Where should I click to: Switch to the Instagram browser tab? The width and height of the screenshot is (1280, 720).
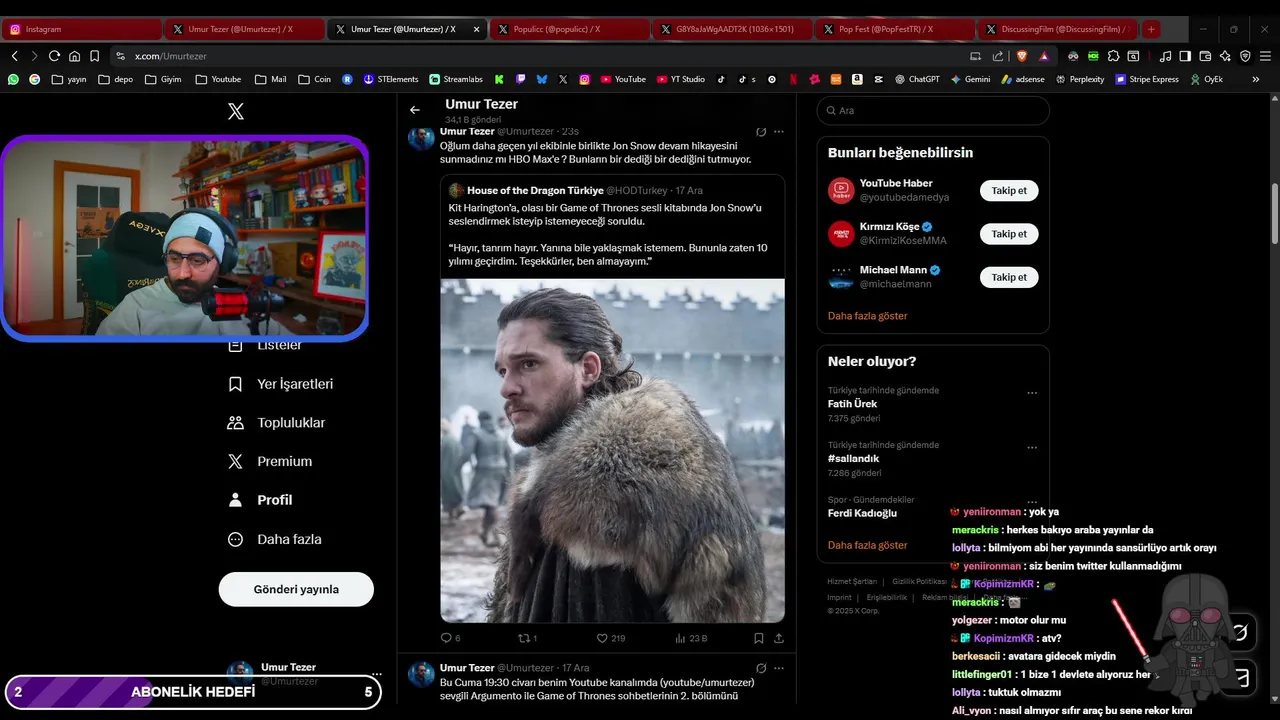point(82,29)
